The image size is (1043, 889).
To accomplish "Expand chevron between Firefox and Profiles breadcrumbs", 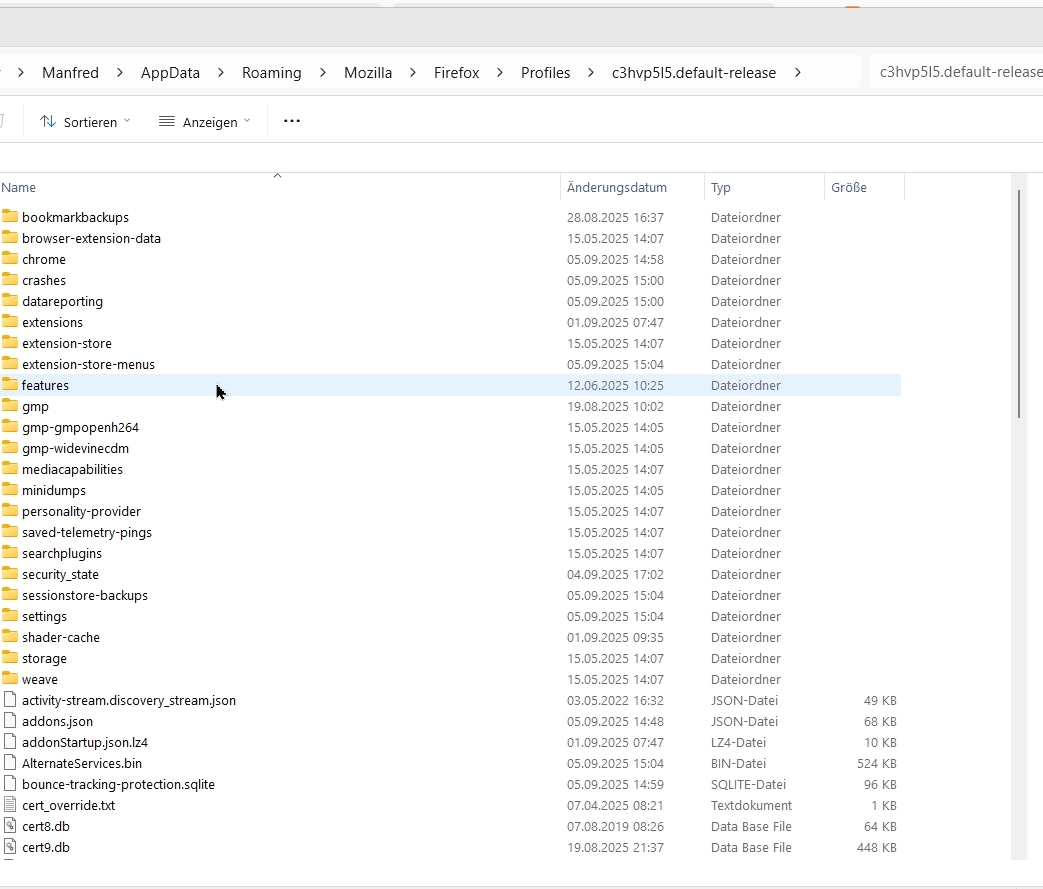I will point(500,73).
